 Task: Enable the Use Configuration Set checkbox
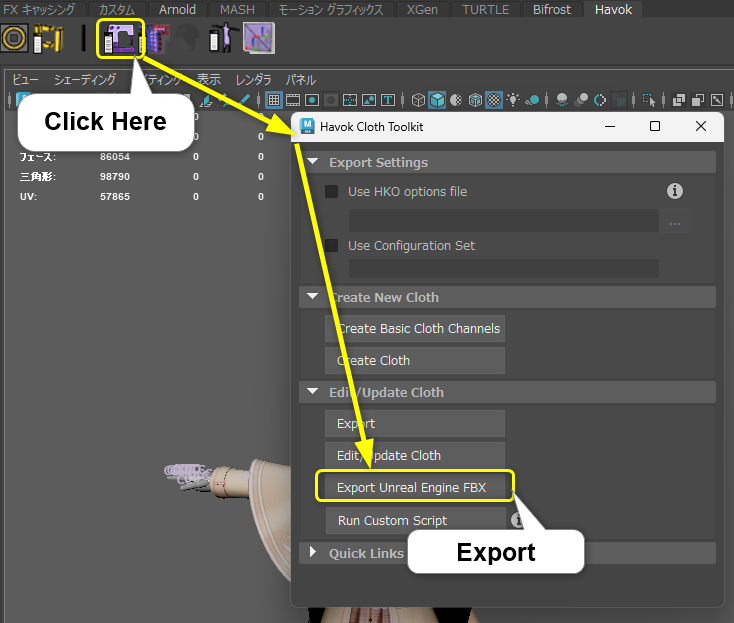[331, 245]
